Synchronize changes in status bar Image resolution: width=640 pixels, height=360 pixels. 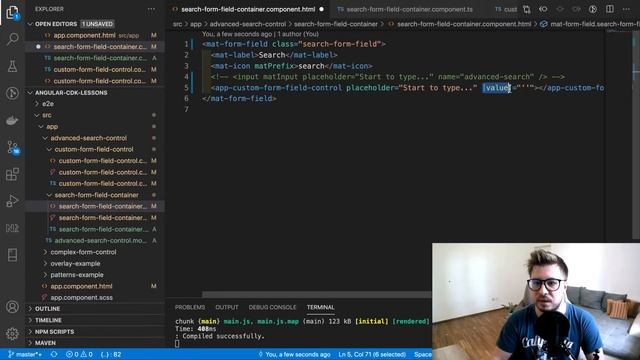(x=54, y=354)
